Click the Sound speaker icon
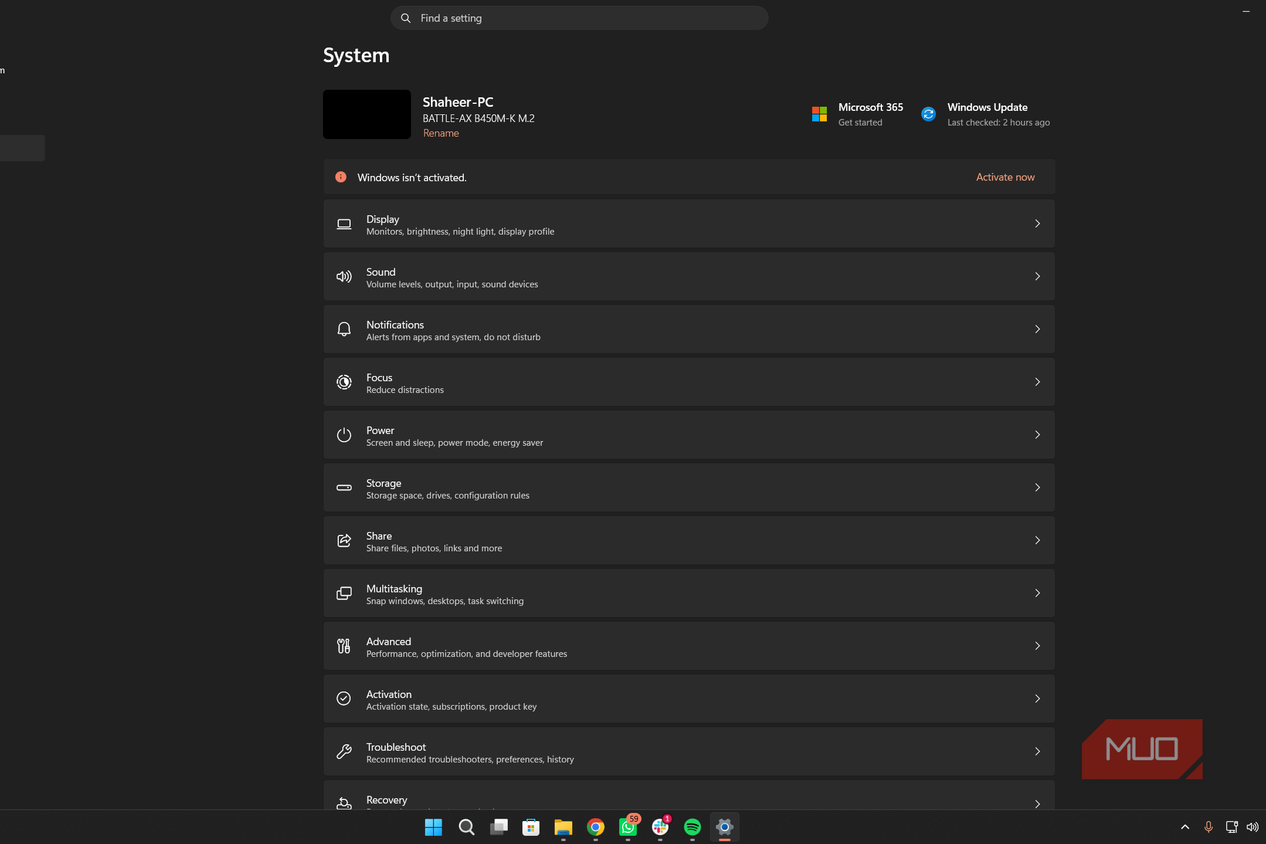This screenshot has height=844, width=1266. [344, 277]
